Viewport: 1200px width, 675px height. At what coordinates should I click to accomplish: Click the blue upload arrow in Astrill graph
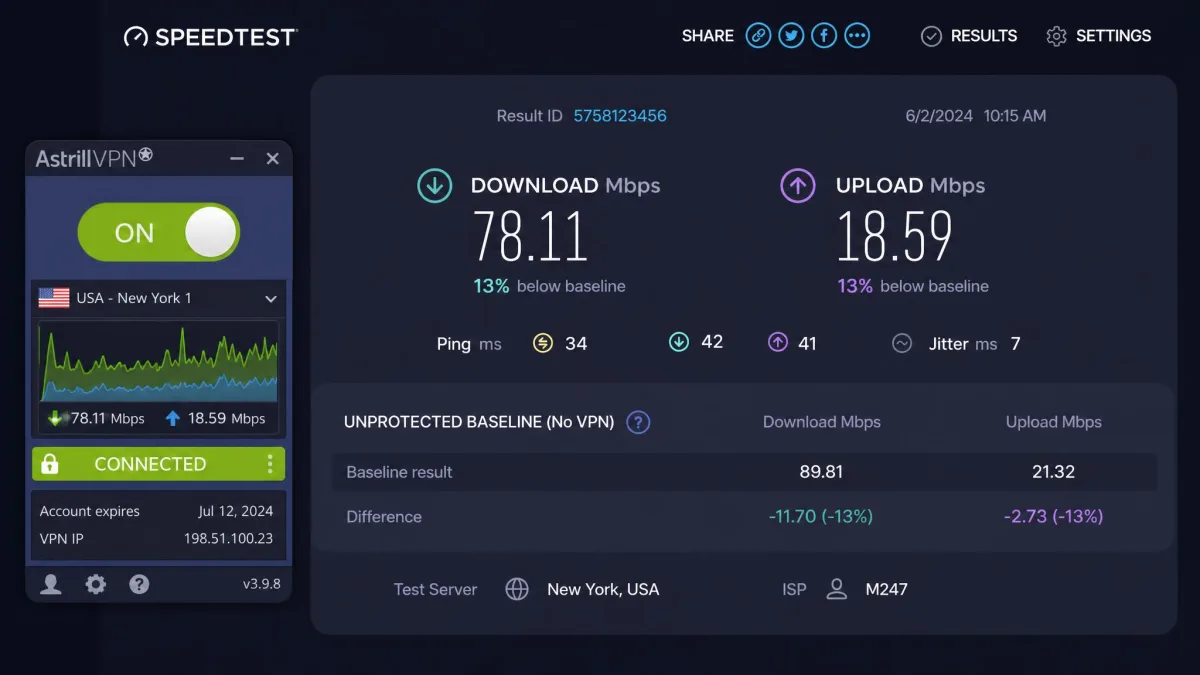coord(173,418)
